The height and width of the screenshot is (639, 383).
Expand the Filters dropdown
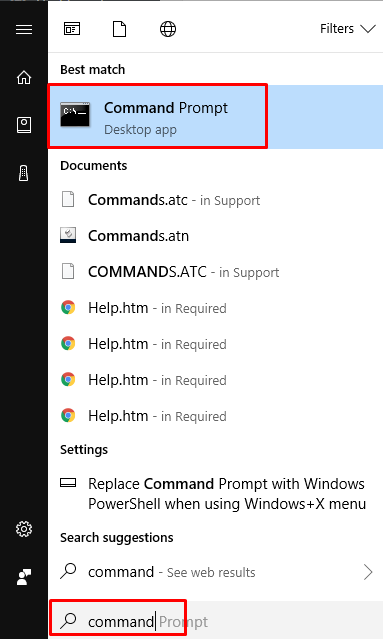pos(348,29)
